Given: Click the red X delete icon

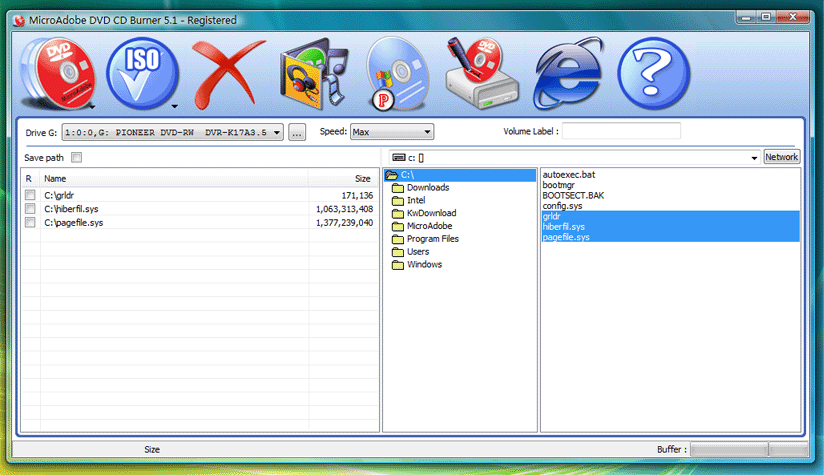Looking at the screenshot, I should pyautogui.click(x=227, y=75).
